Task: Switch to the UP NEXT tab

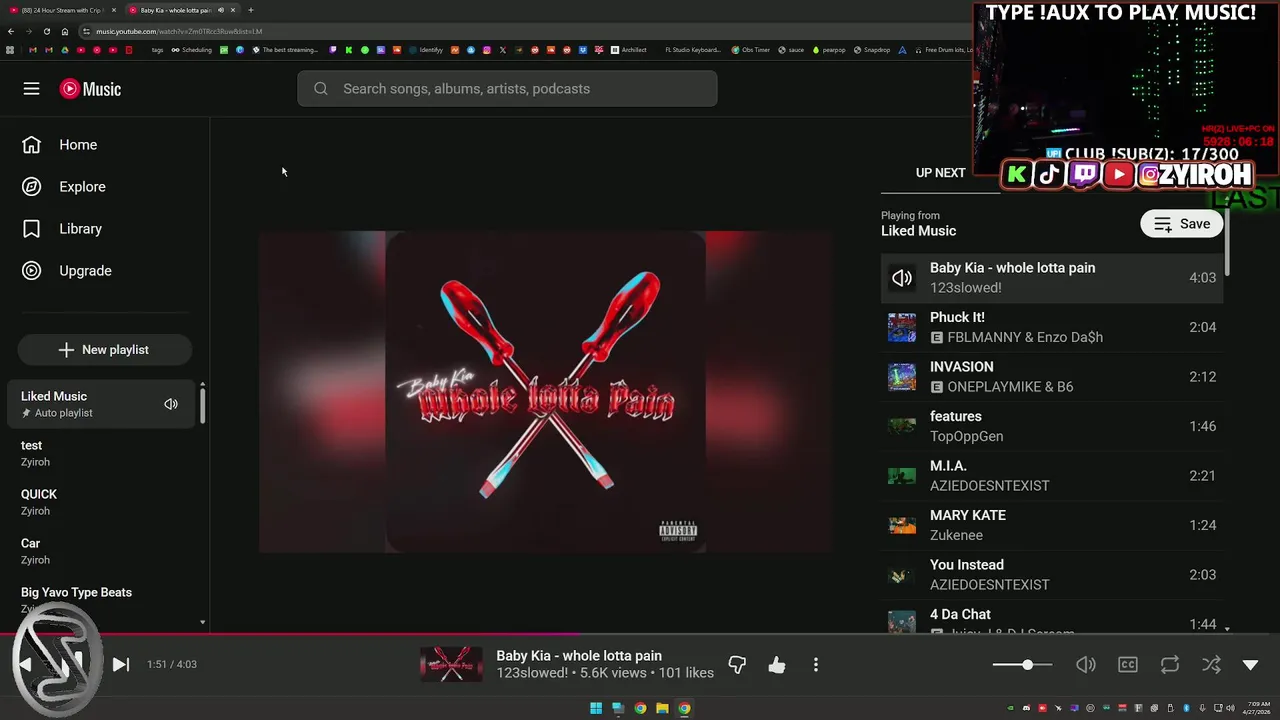Action: click(x=941, y=173)
